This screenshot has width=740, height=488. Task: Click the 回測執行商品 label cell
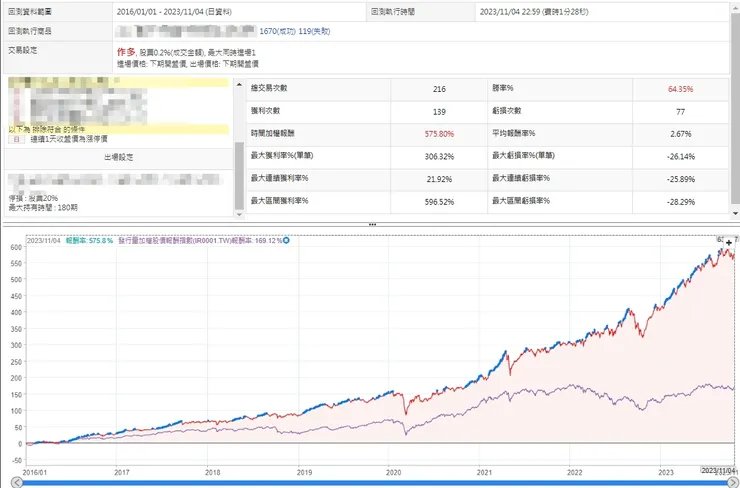(58, 31)
